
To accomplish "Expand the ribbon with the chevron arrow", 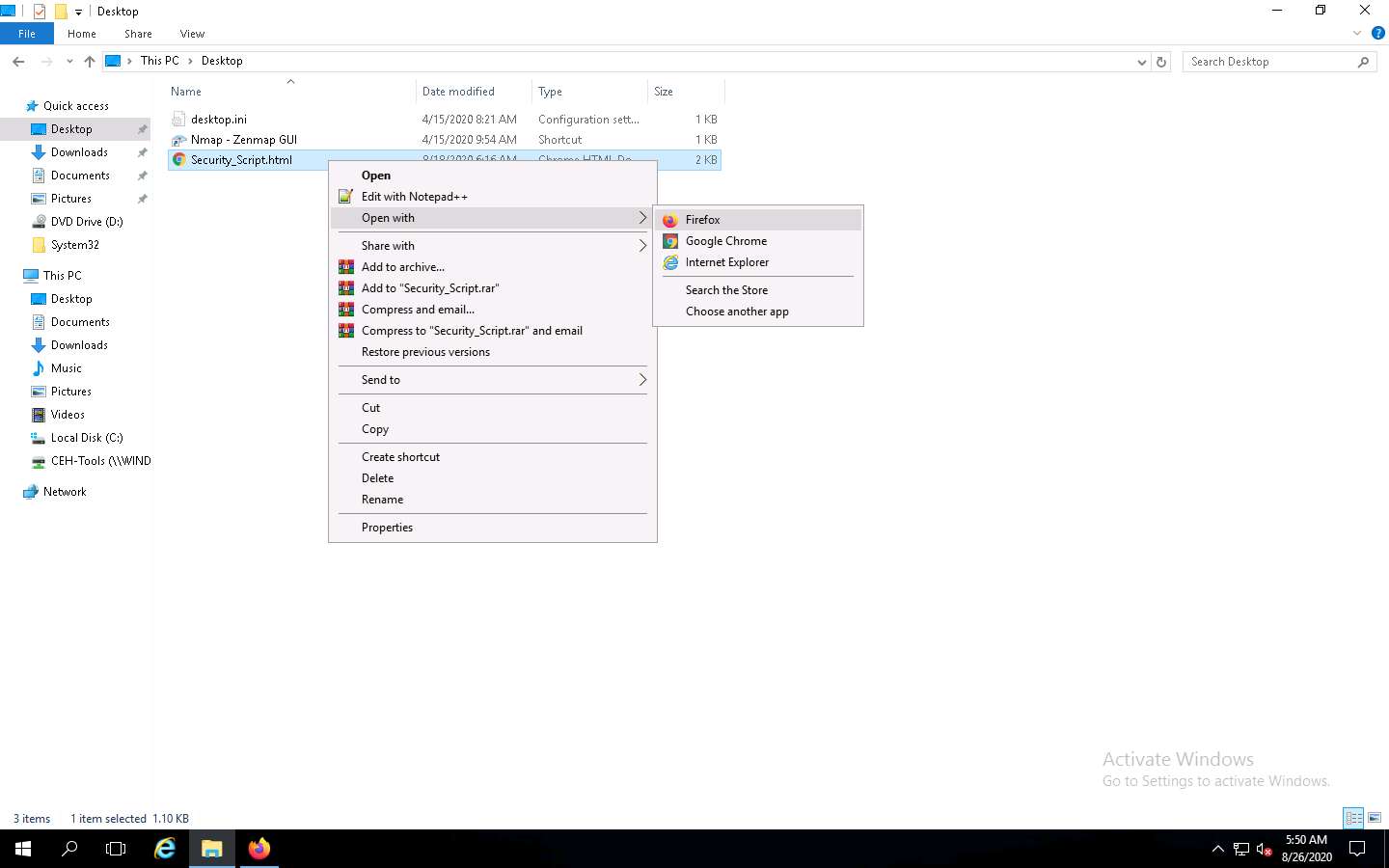I will [x=1356, y=32].
